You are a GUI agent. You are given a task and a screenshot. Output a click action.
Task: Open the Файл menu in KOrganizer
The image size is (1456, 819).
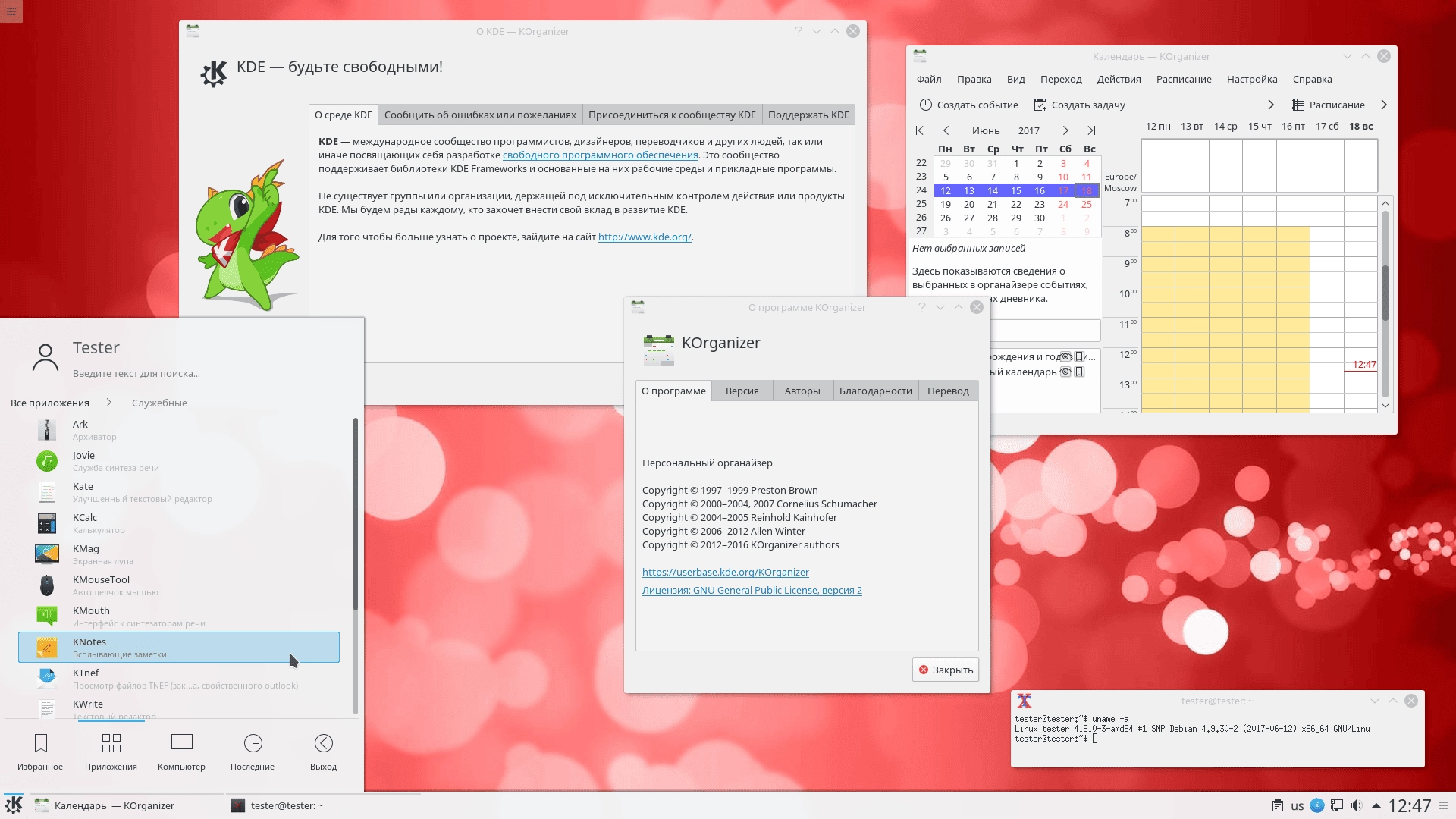point(929,79)
